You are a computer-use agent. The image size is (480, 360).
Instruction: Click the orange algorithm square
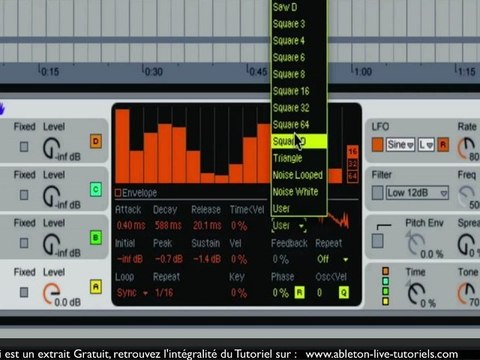coord(385,271)
